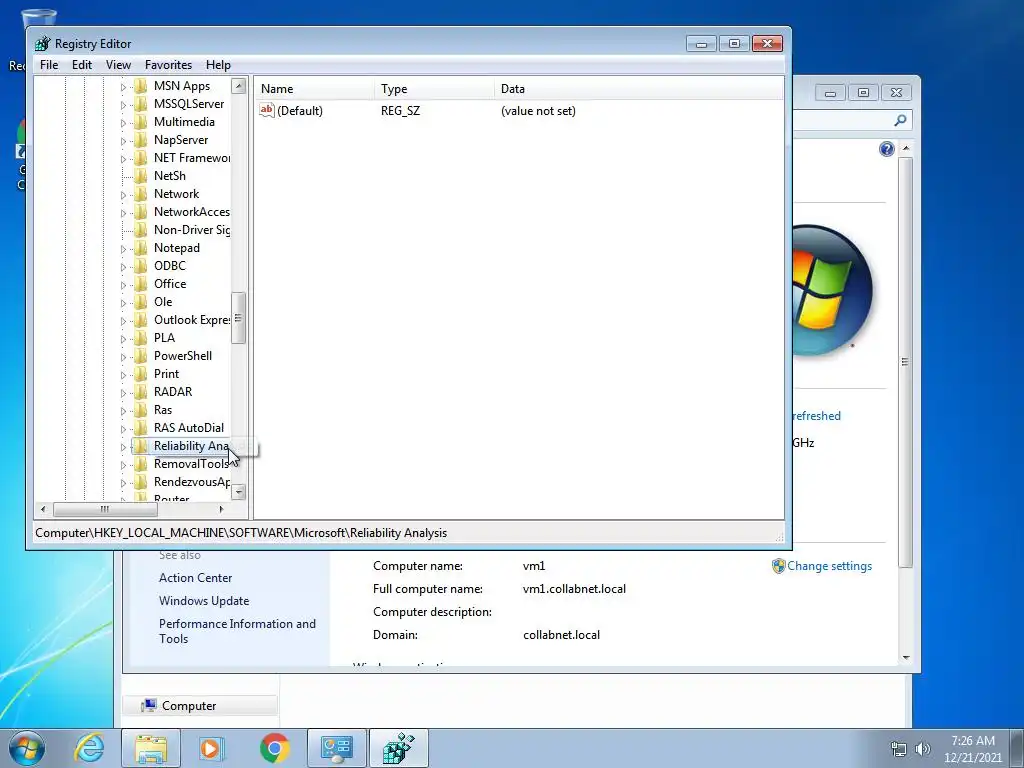Expand the Reliability Analysis key

tap(123, 447)
